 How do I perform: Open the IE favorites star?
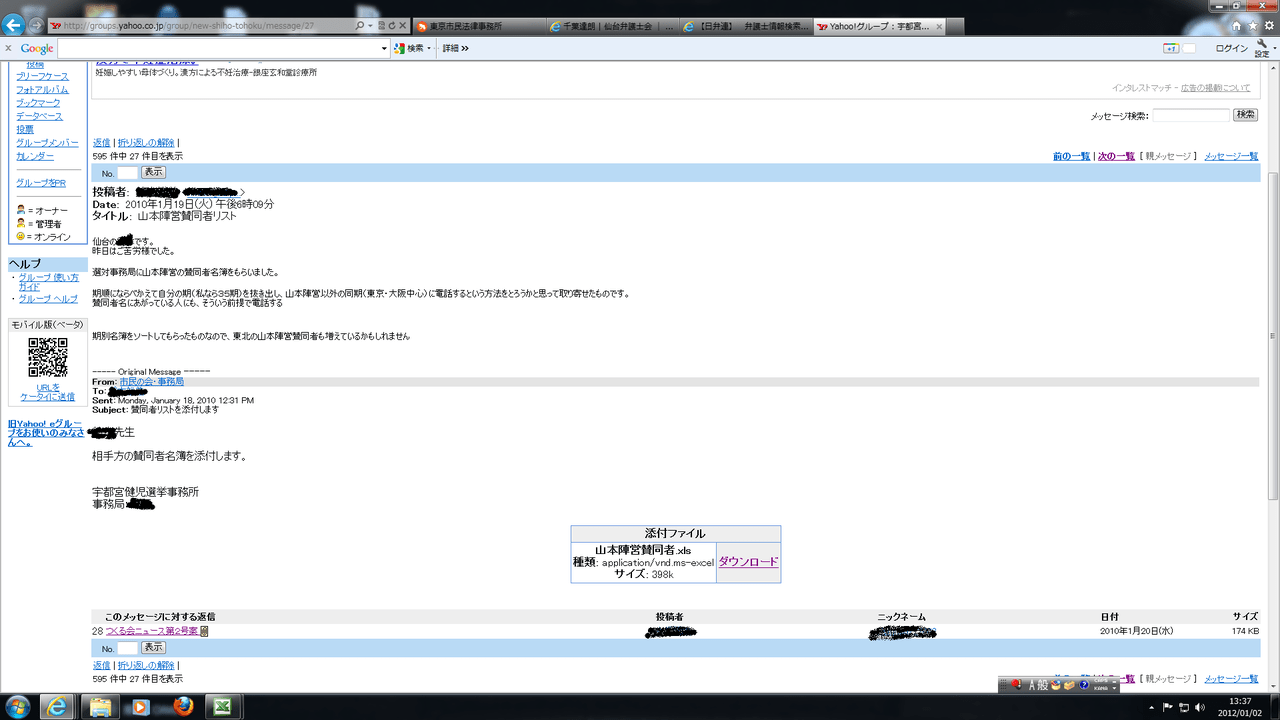[1252, 26]
